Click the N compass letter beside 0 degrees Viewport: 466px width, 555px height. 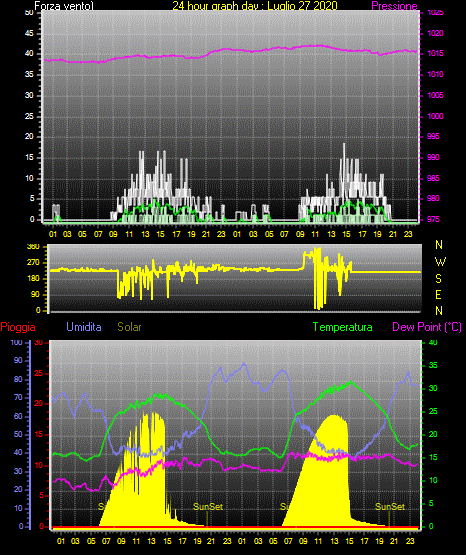tap(439, 310)
